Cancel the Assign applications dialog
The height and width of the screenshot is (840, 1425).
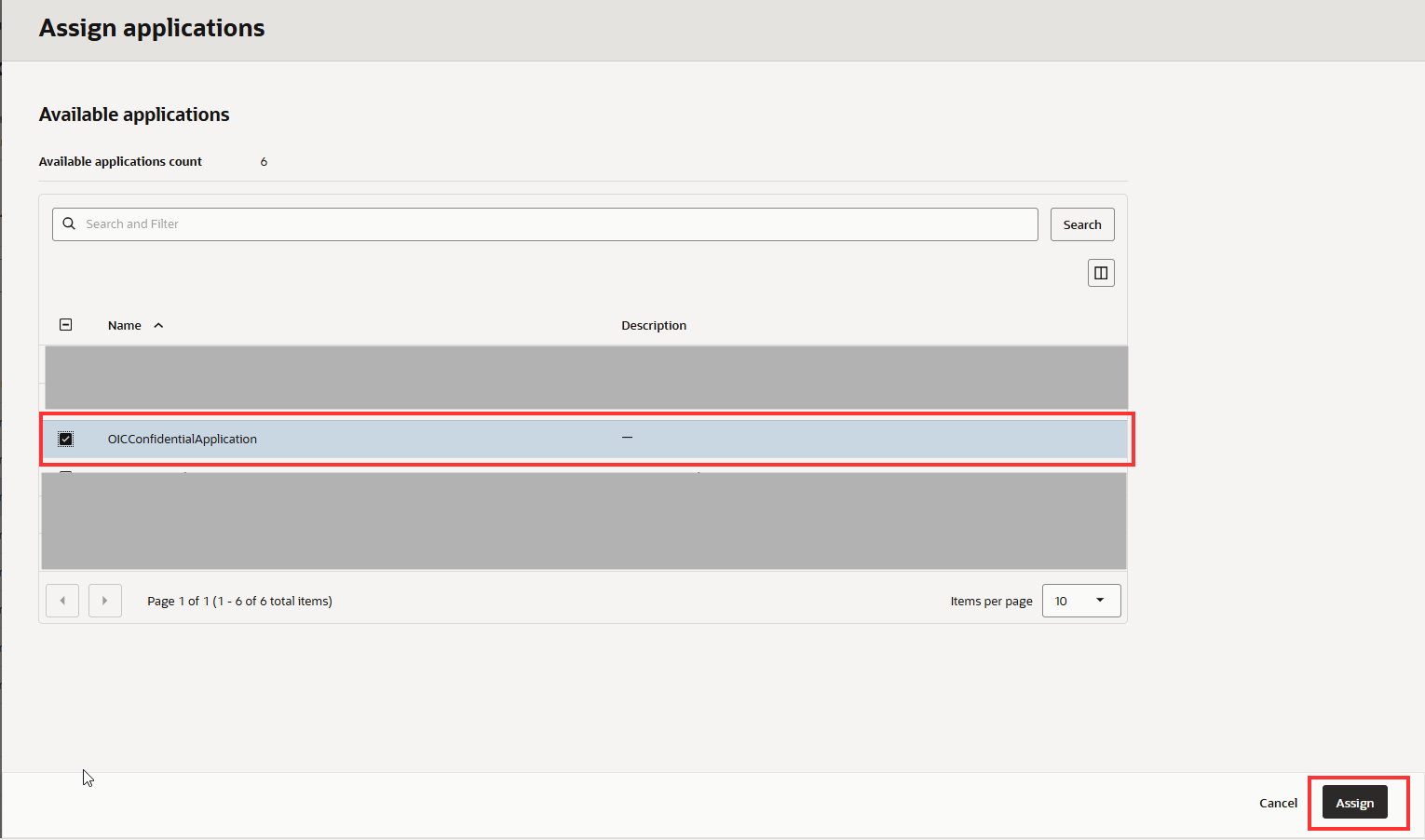tap(1278, 803)
